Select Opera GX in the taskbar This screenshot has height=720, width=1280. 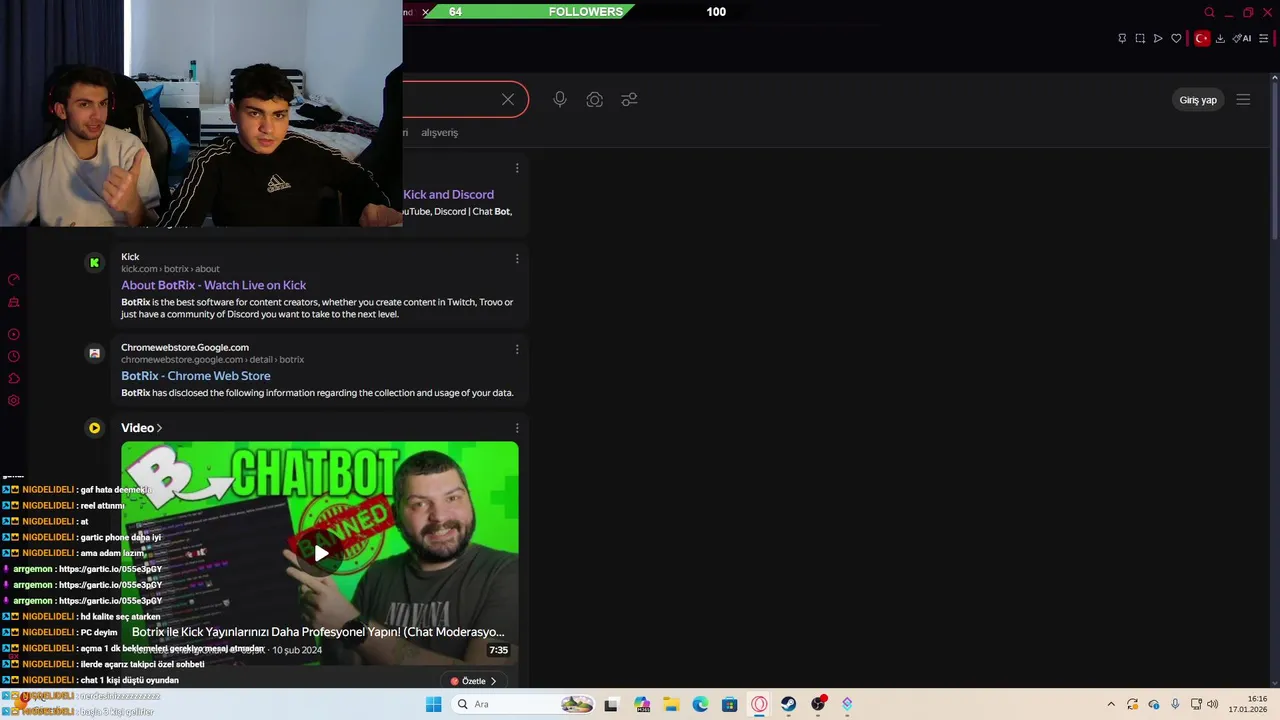(x=759, y=704)
